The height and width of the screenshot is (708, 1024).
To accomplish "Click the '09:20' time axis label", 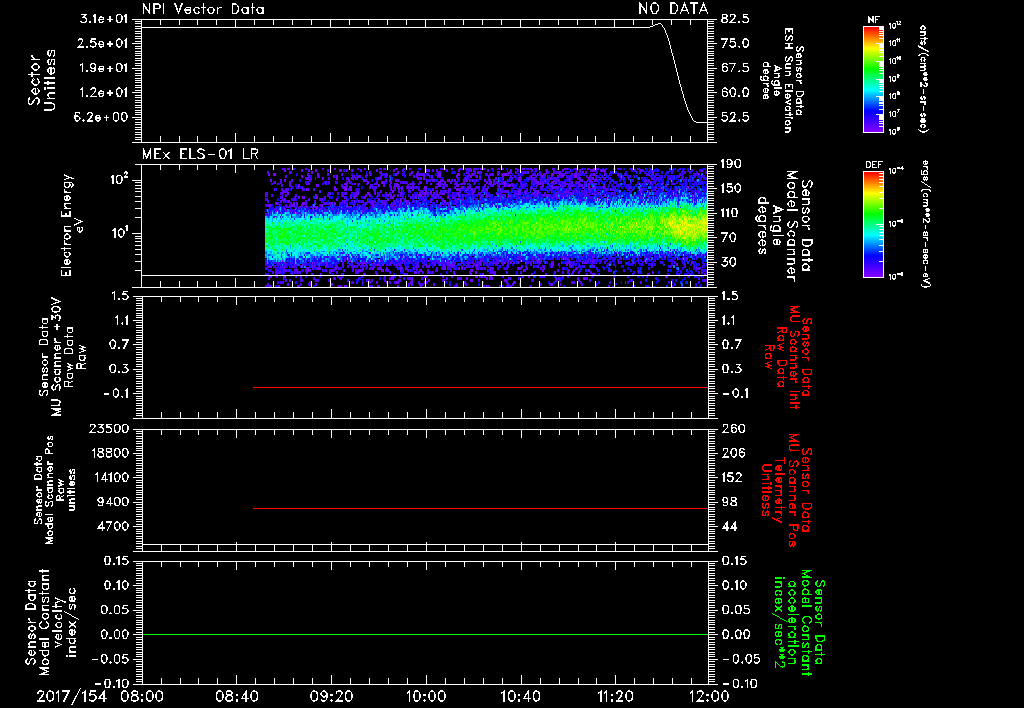I will 331,696.
